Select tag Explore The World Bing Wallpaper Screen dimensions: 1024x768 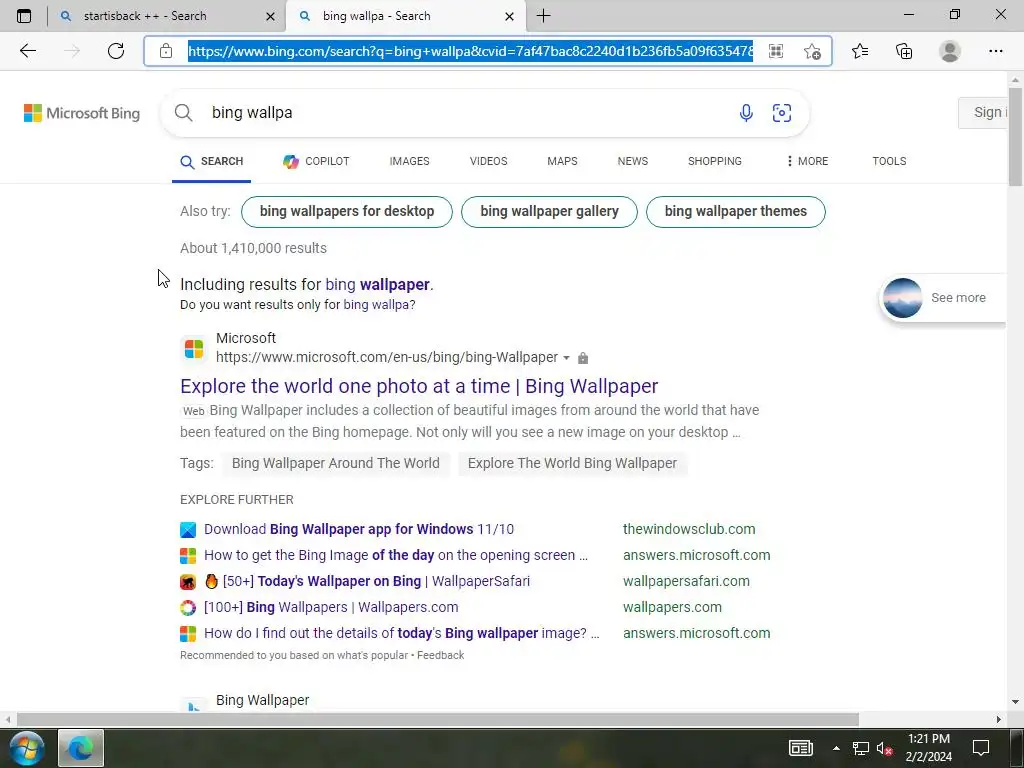[x=572, y=464]
